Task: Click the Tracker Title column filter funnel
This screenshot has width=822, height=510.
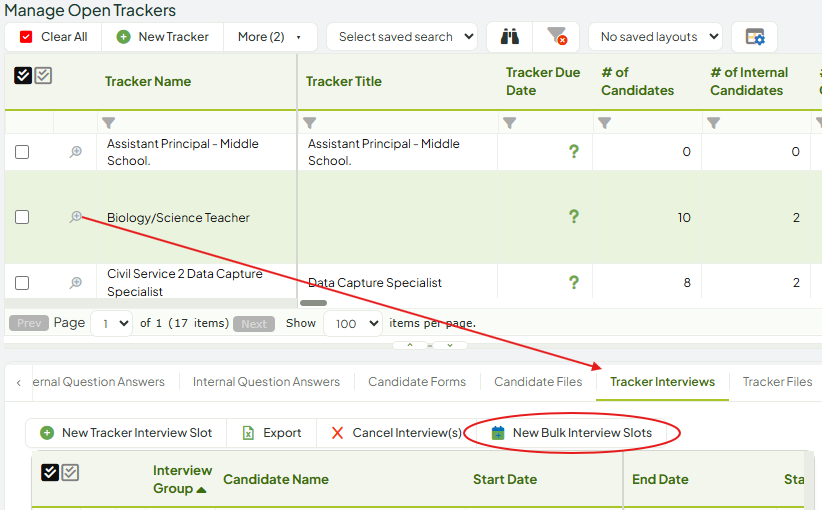Action: pos(310,123)
